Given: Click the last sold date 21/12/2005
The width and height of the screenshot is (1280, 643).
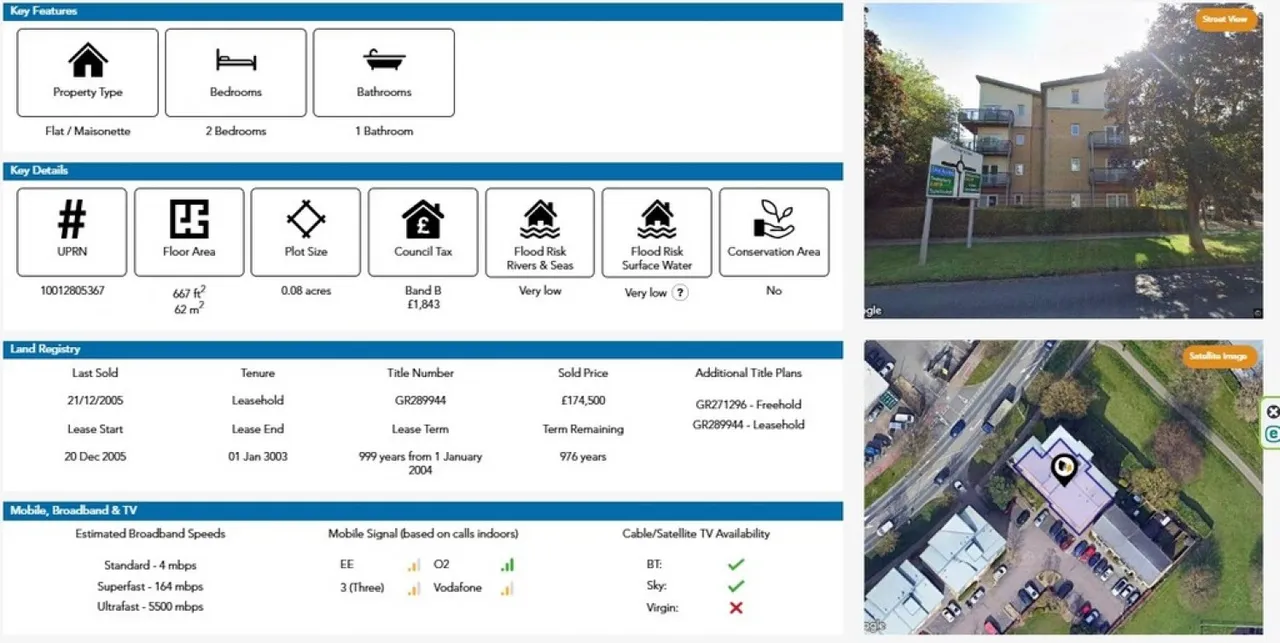Looking at the screenshot, I should [96, 401].
